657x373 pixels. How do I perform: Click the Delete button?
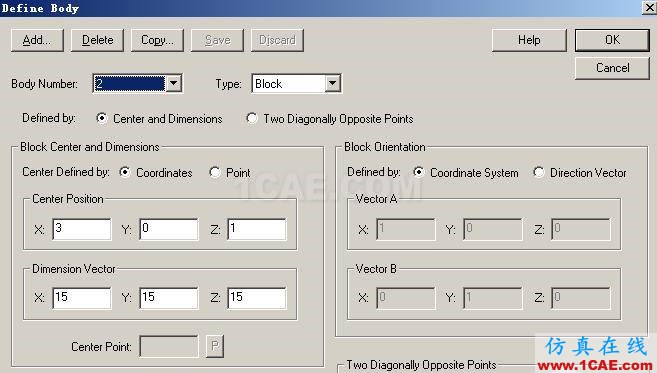coord(97,40)
